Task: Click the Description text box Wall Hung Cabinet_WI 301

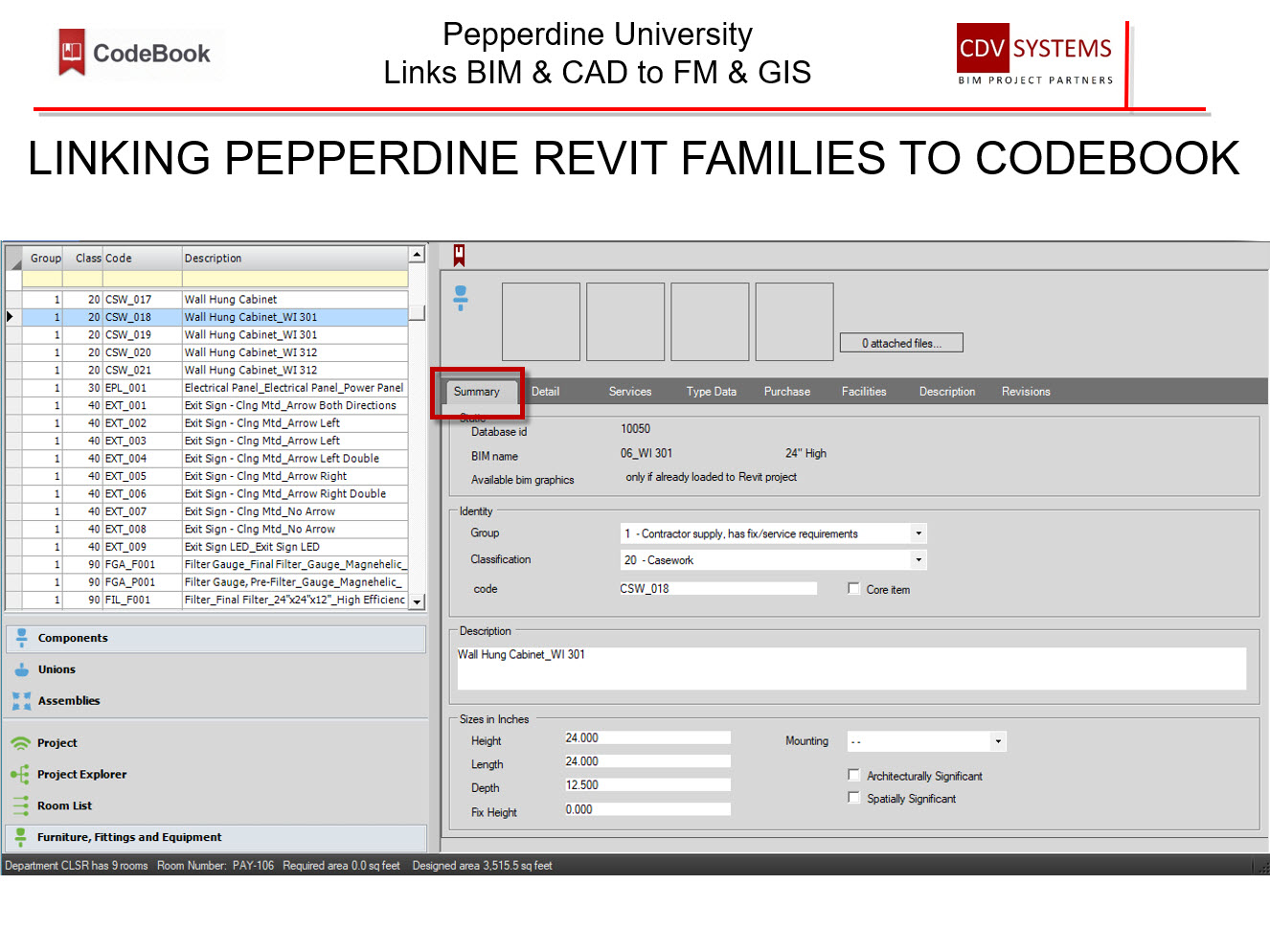Action: (x=851, y=669)
